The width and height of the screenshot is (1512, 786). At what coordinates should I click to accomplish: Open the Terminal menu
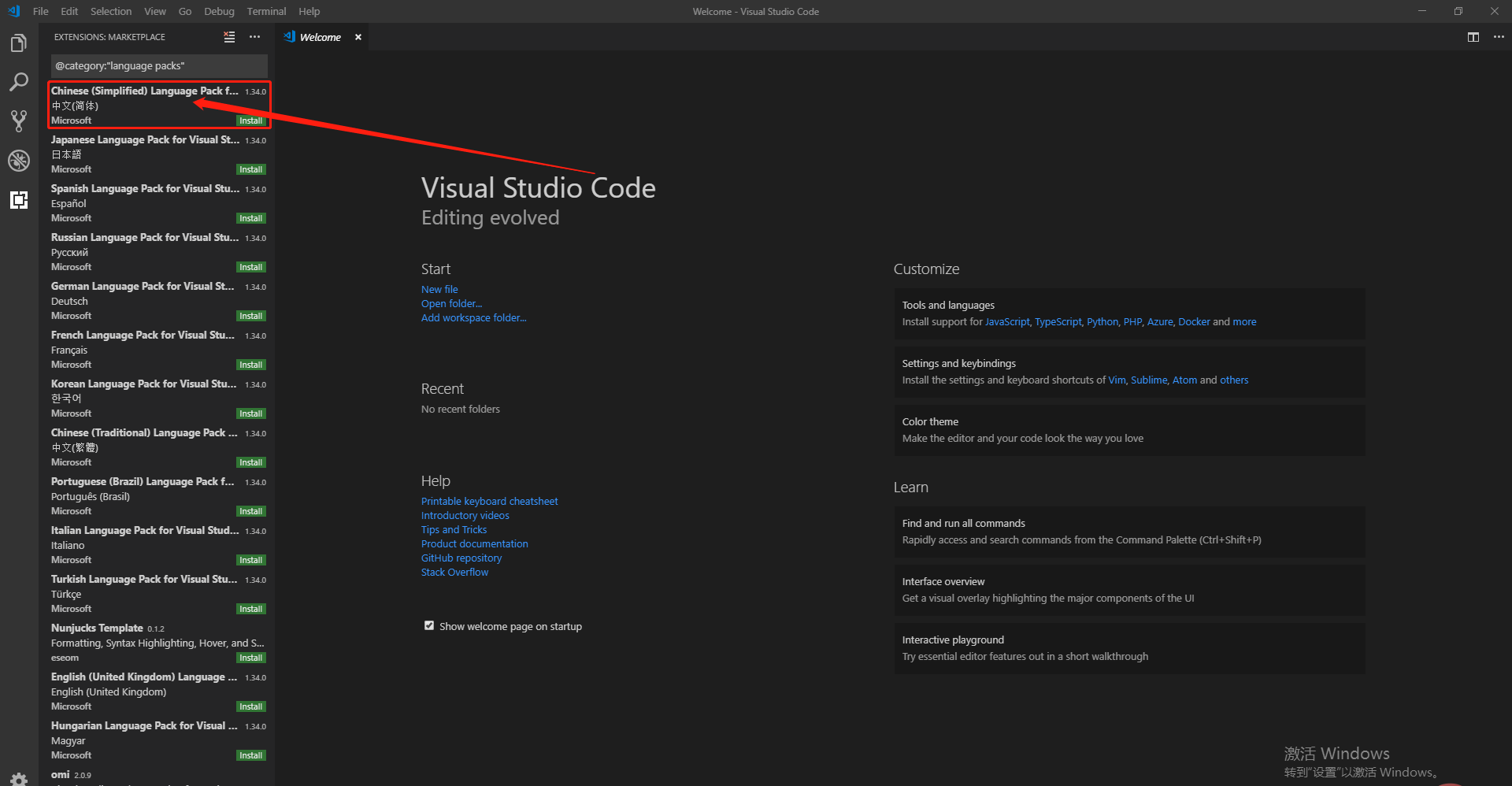[x=266, y=11]
